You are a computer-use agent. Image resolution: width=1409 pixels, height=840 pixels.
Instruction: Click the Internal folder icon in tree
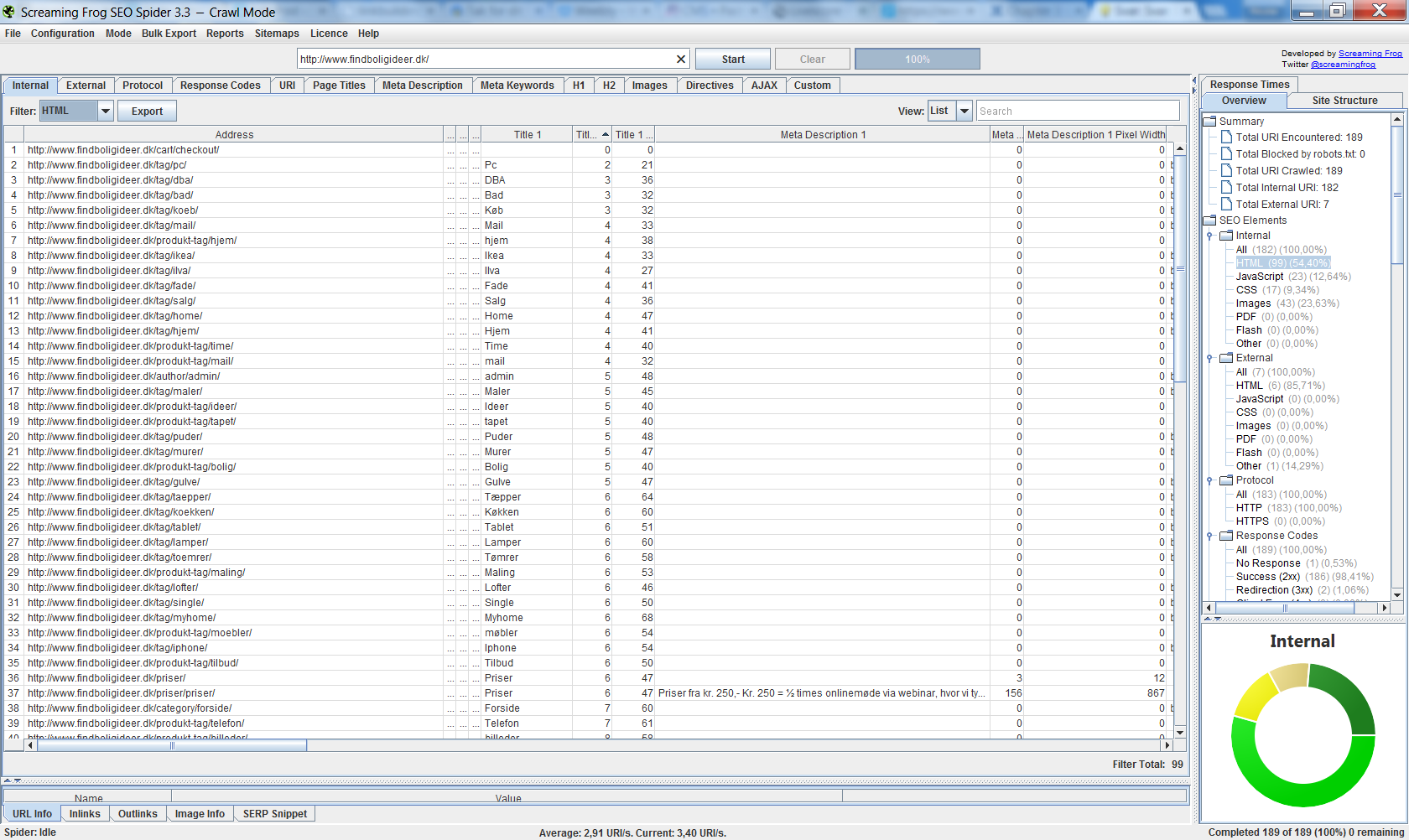(1226, 236)
